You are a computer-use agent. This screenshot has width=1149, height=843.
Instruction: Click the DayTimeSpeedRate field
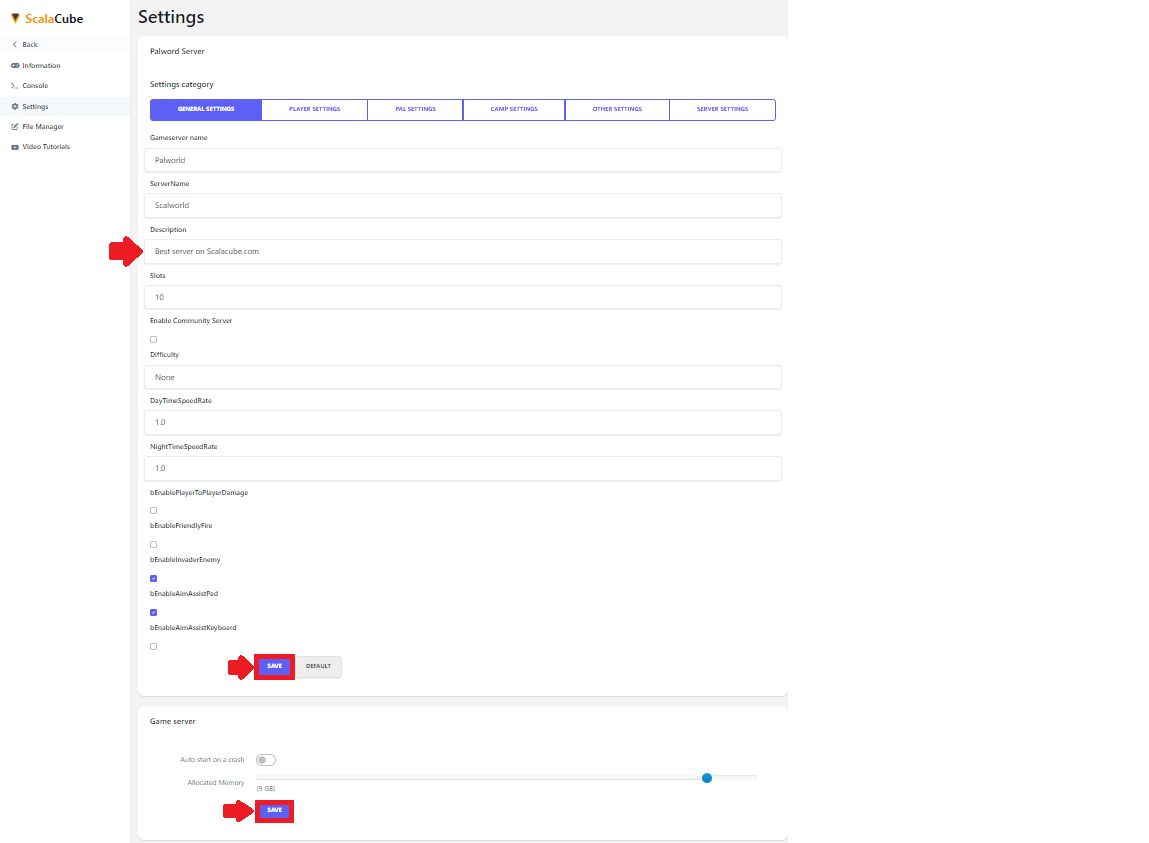(x=463, y=422)
